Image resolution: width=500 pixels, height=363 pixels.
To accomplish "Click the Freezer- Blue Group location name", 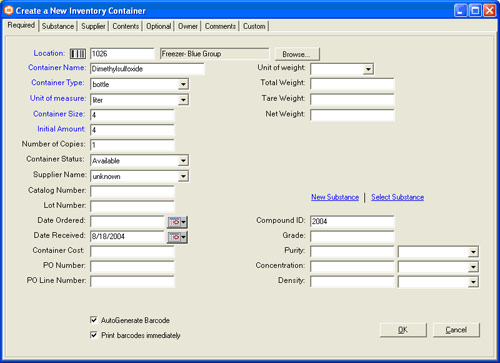I will pos(214,54).
